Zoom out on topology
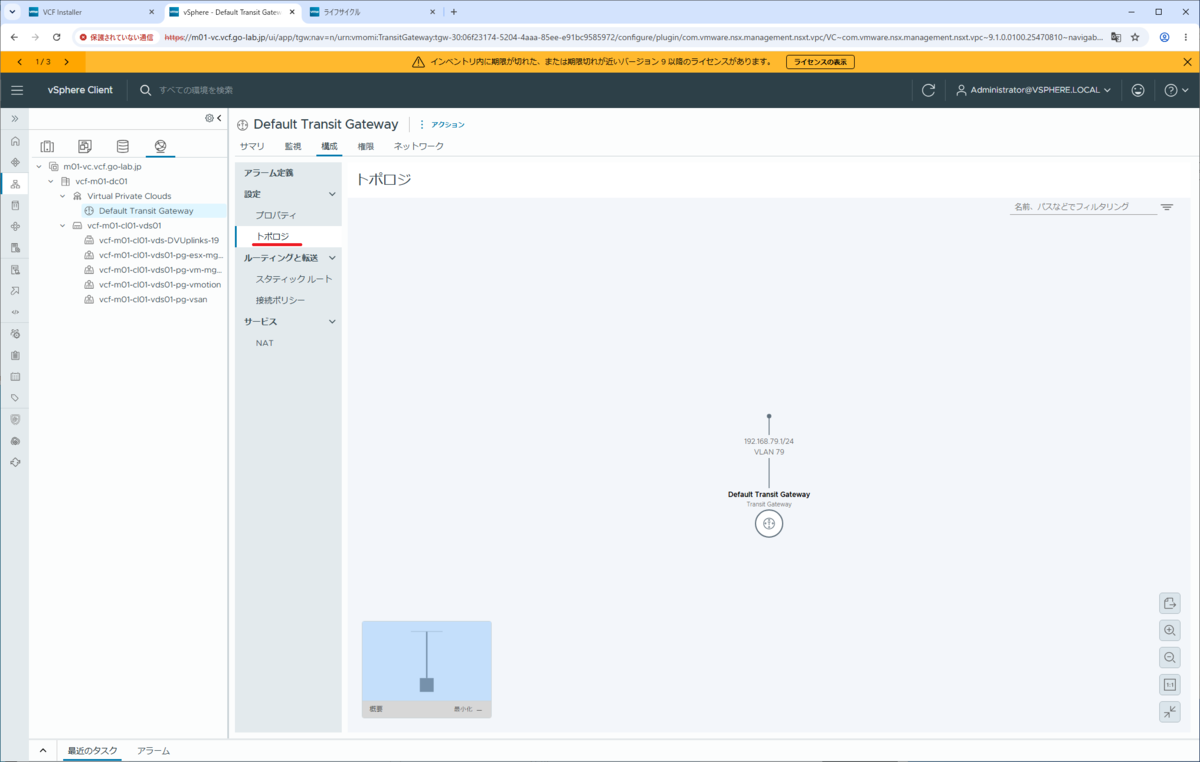Image resolution: width=1200 pixels, height=762 pixels. [x=1170, y=658]
